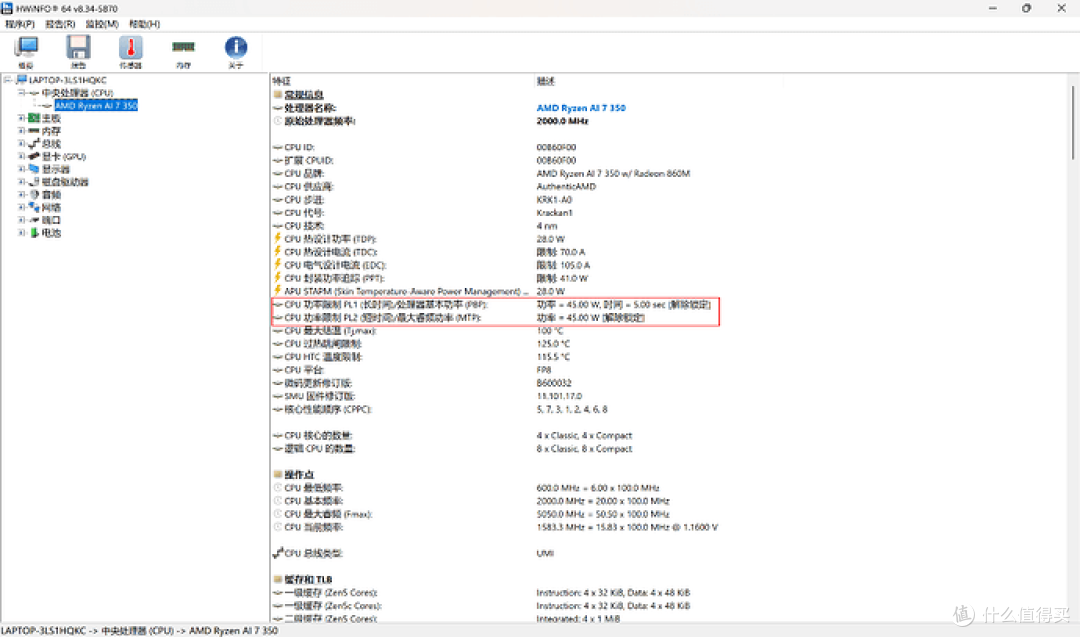Expand the 网络 tree node
This screenshot has width=1080, height=637.
21,207
